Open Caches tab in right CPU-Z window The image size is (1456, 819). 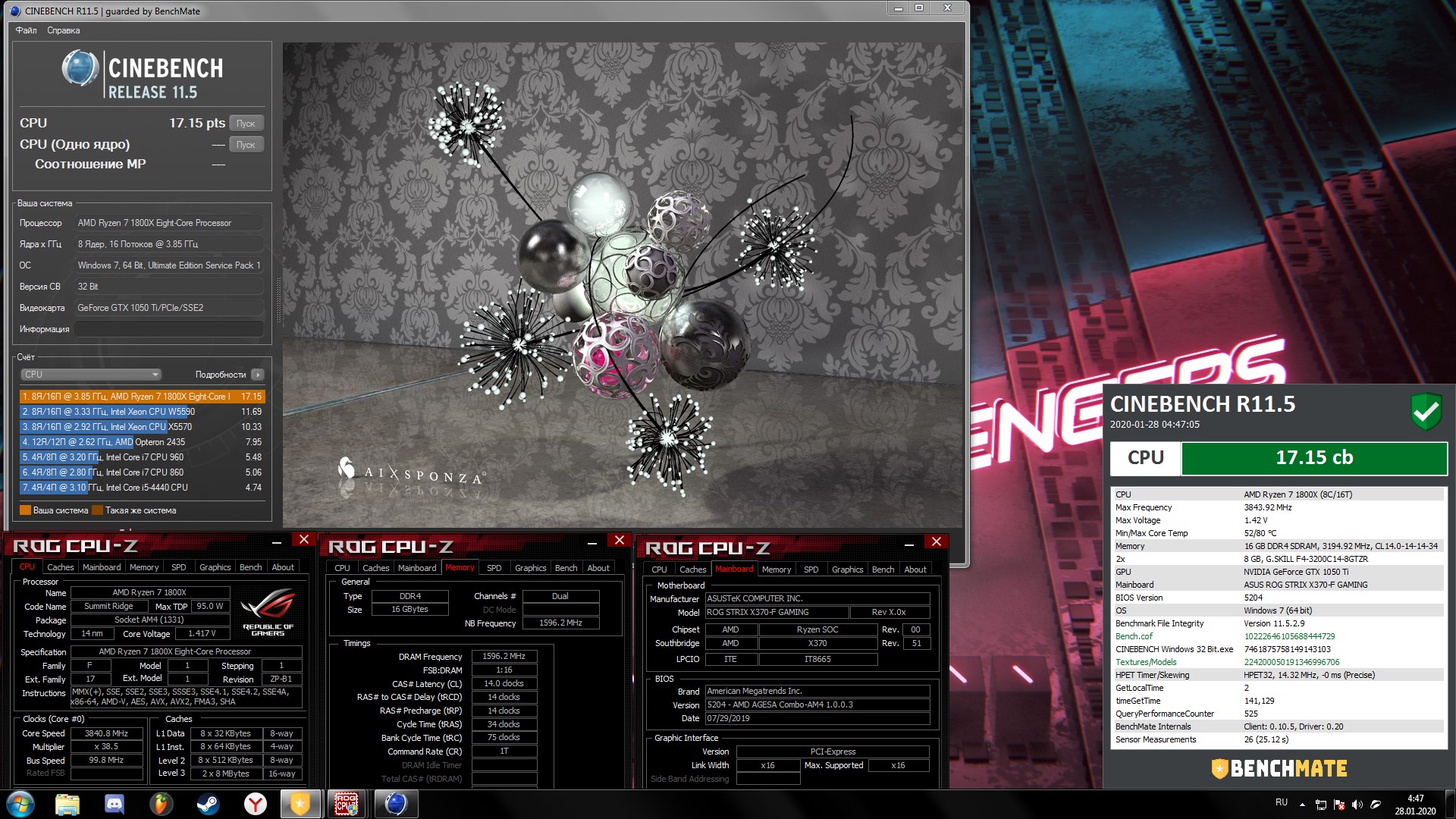click(x=693, y=570)
